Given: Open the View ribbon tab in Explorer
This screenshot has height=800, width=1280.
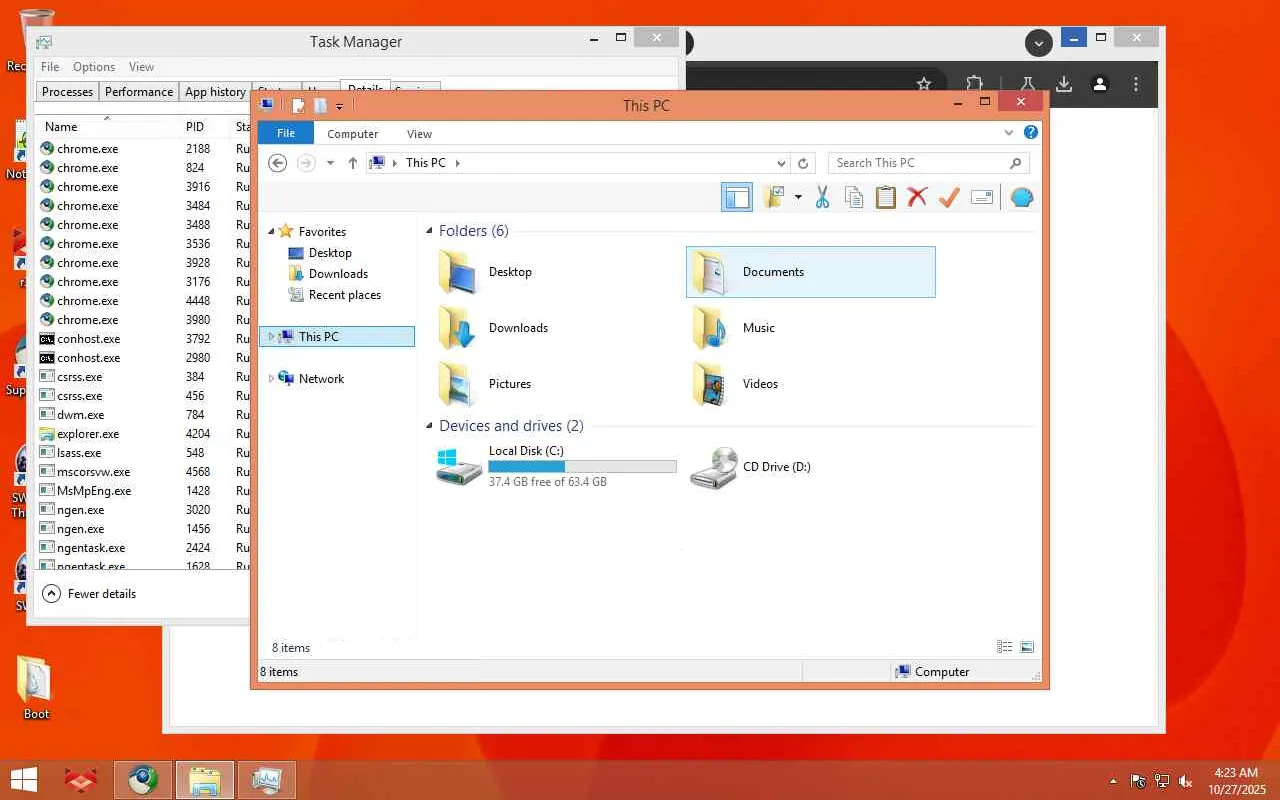Looking at the screenshot, I should pyautogui.click(x=419, y=133).
